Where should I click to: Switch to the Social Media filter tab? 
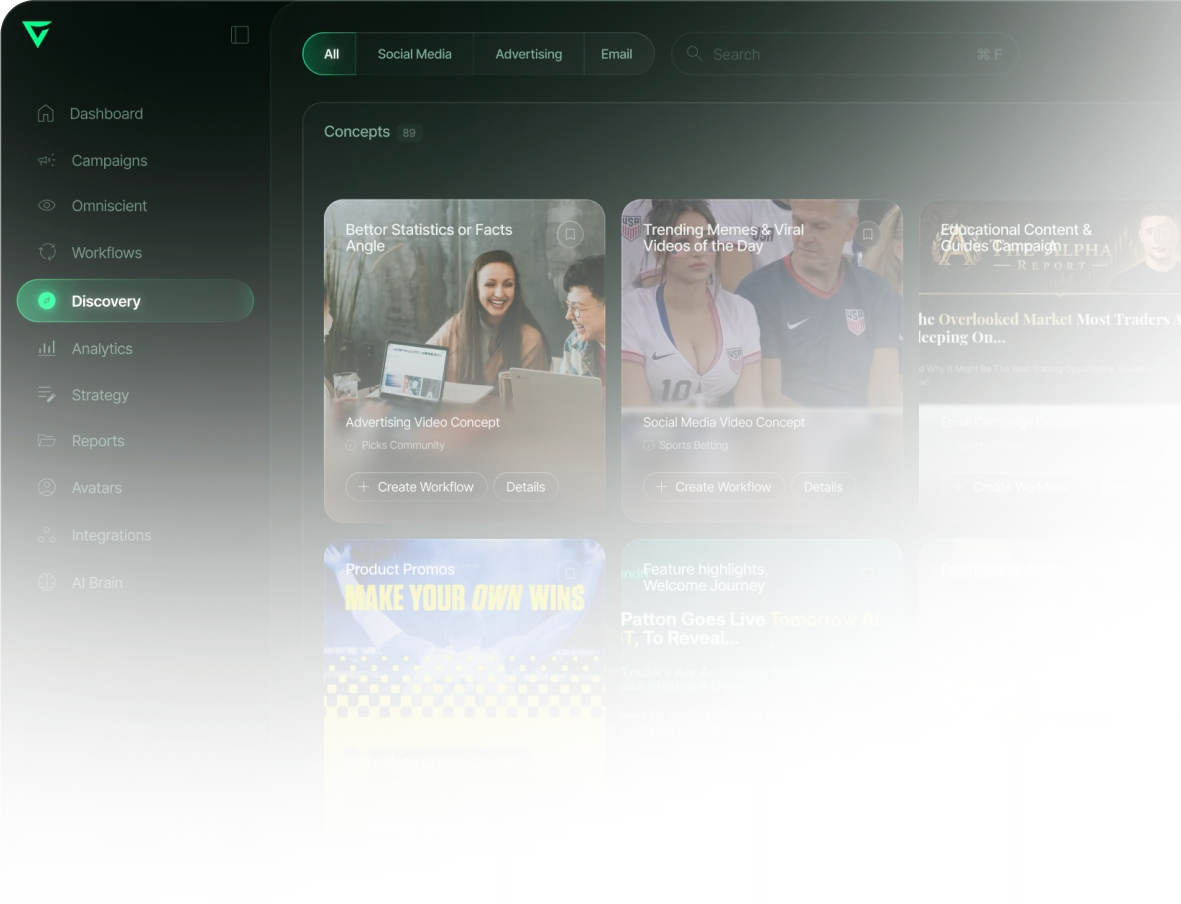pyautogui.click(x=414, y=53)
